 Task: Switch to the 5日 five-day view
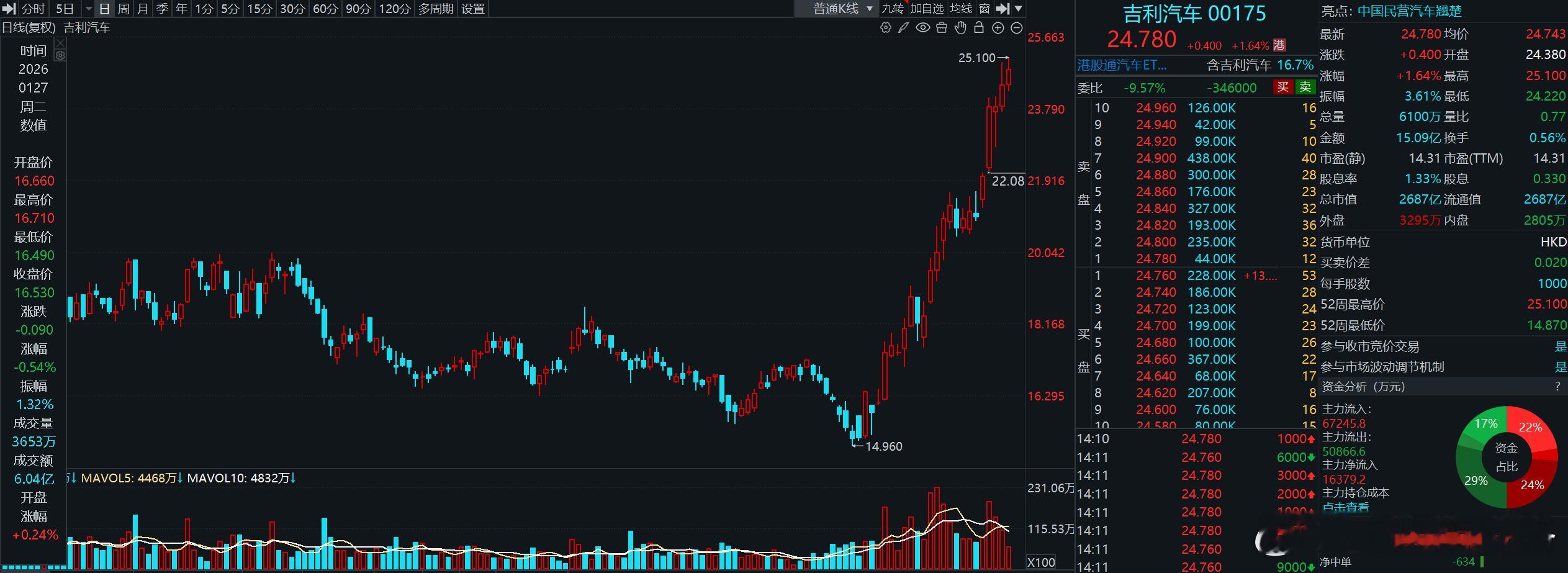pos(65,9)
